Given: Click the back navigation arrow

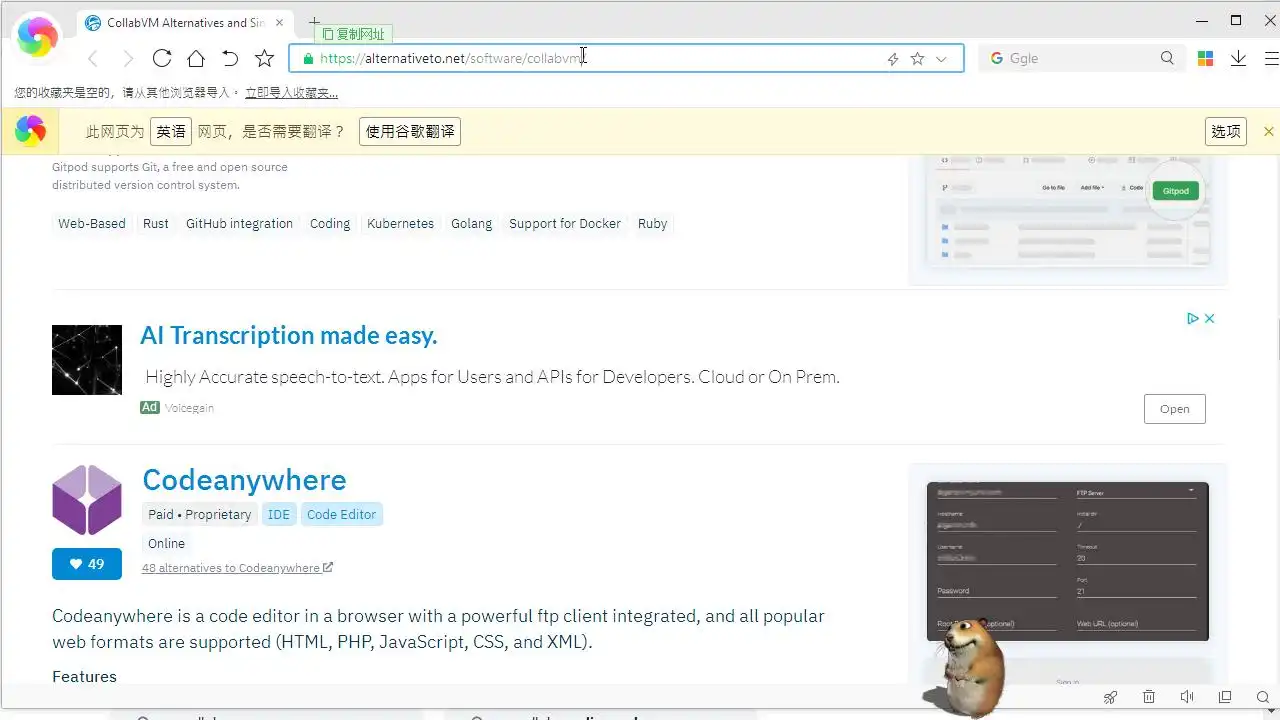Looking at the screenshot, I should click(x=93, y=59).
